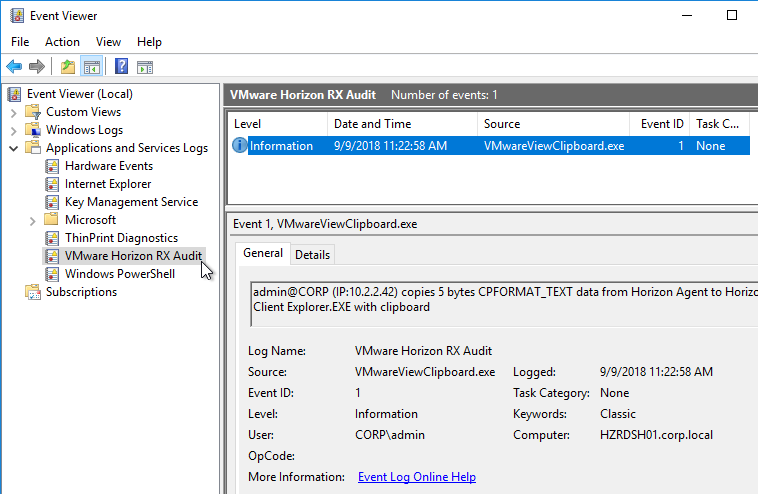Collapse Applications and Services Logs
The width and height of the screenshot is (758, 494).
click(14, 148)
